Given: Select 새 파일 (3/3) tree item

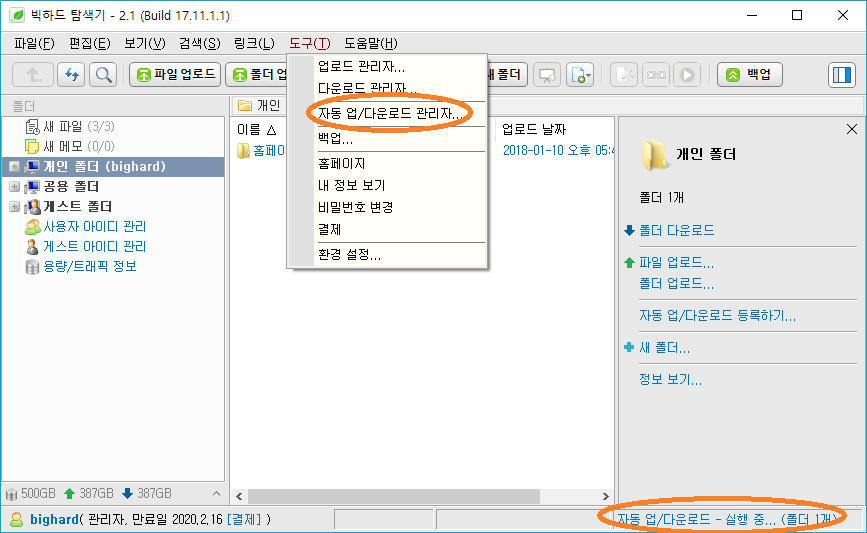Looking at the screenshot, I should [x=70, y=127].
